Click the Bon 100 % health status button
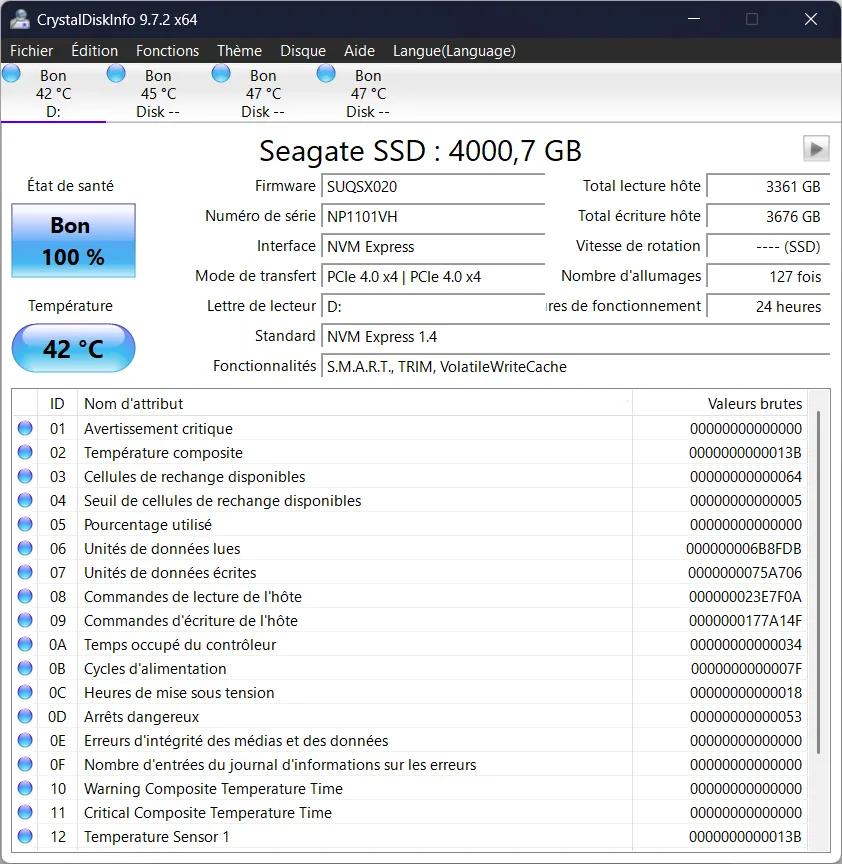The height and width of the screenshot is (864, 842). click(73, 241)
